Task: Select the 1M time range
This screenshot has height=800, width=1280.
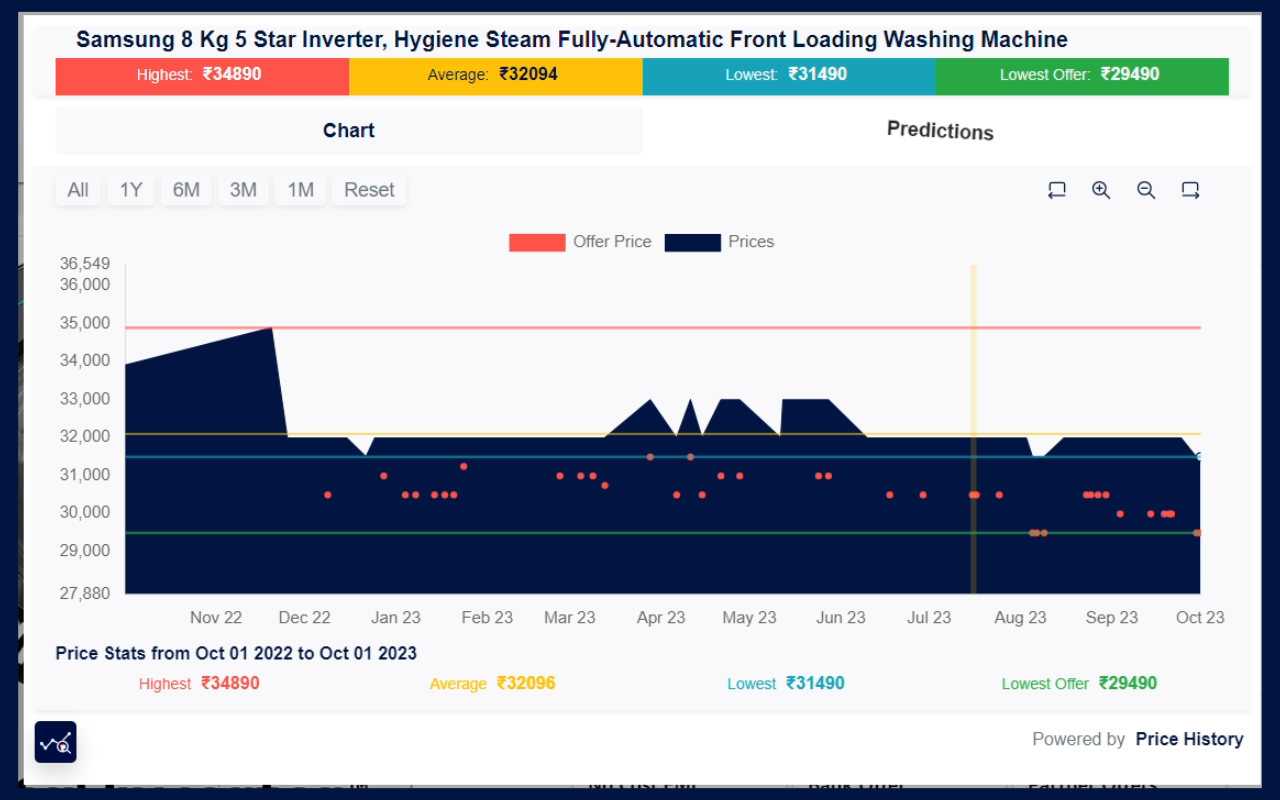Action: click(x=300, y=189)
